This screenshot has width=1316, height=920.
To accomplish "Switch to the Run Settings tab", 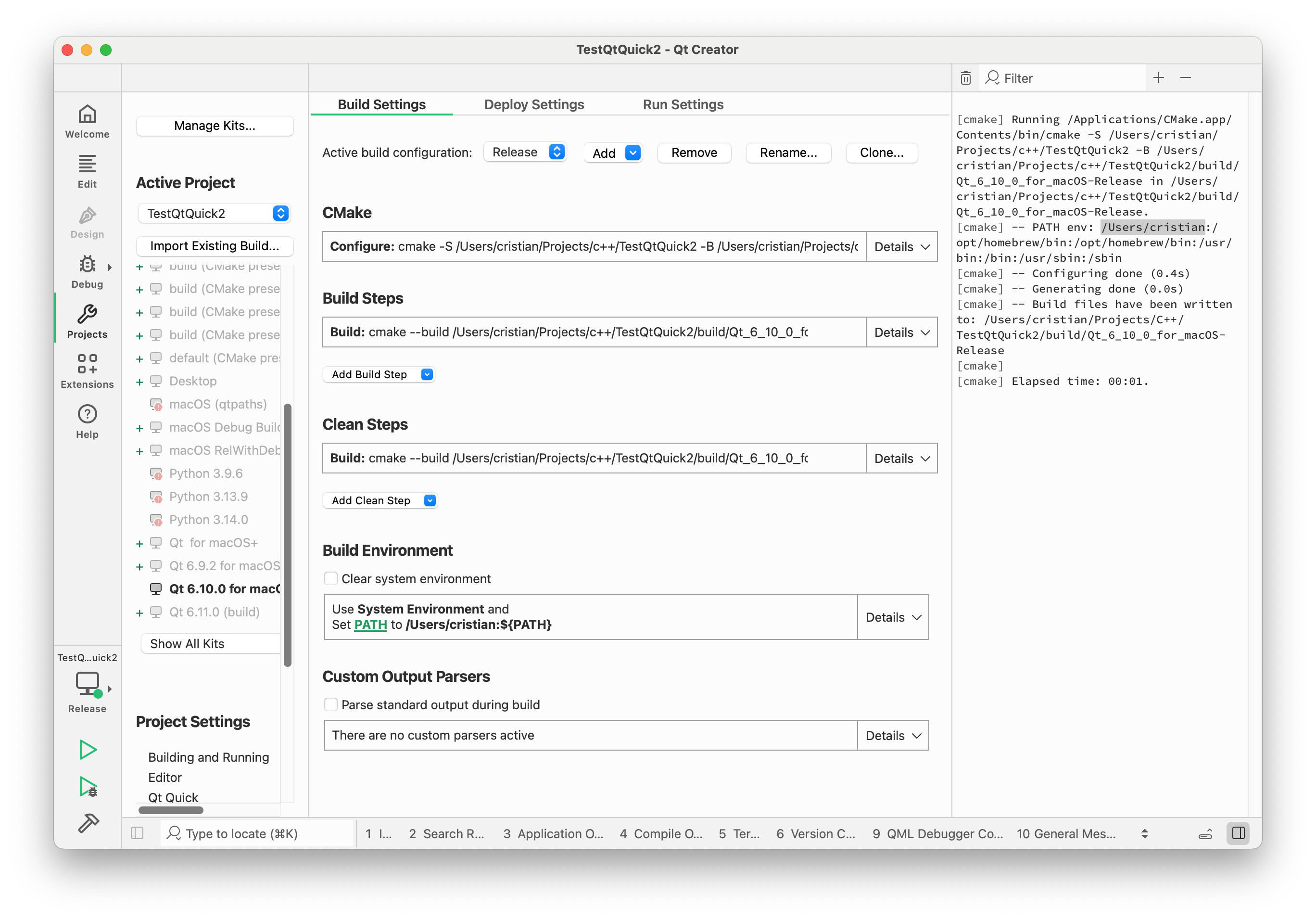I will coord(683,104).
